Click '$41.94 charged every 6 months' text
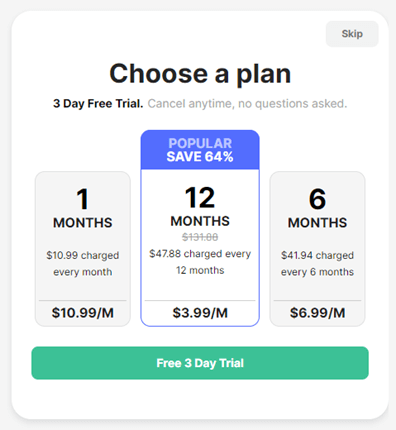This screenshot has width=396, height=430. [317, 264]
